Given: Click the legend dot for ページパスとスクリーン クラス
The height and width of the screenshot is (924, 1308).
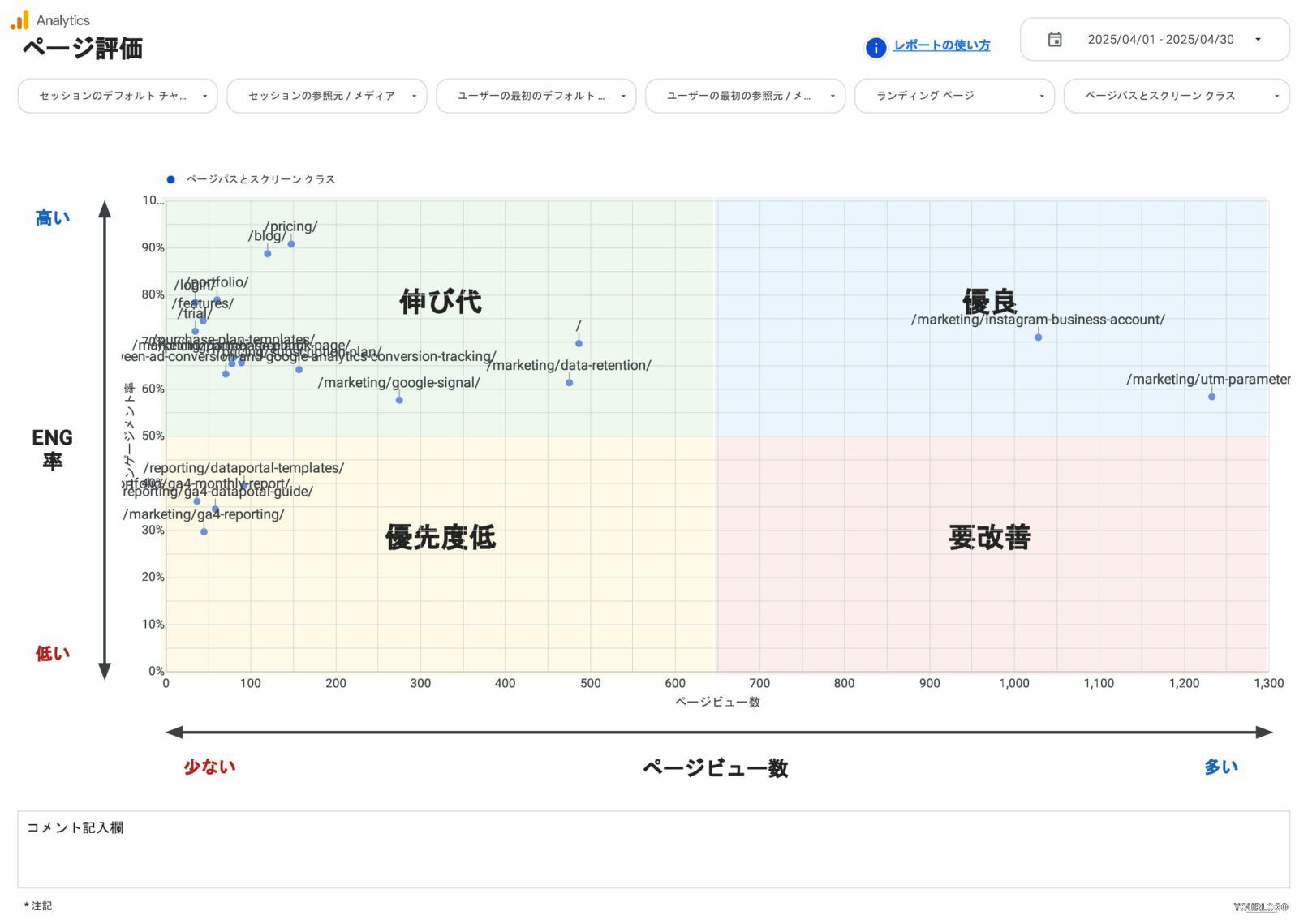Looking at the screenshot, I should pos(170,178).
